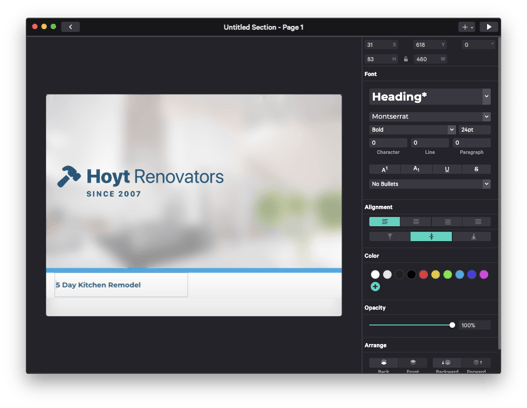Image resolution: width=527 pixels, height=408 pixels.
Task: Pick the yellow color swatch
Action: coord(436,275)
